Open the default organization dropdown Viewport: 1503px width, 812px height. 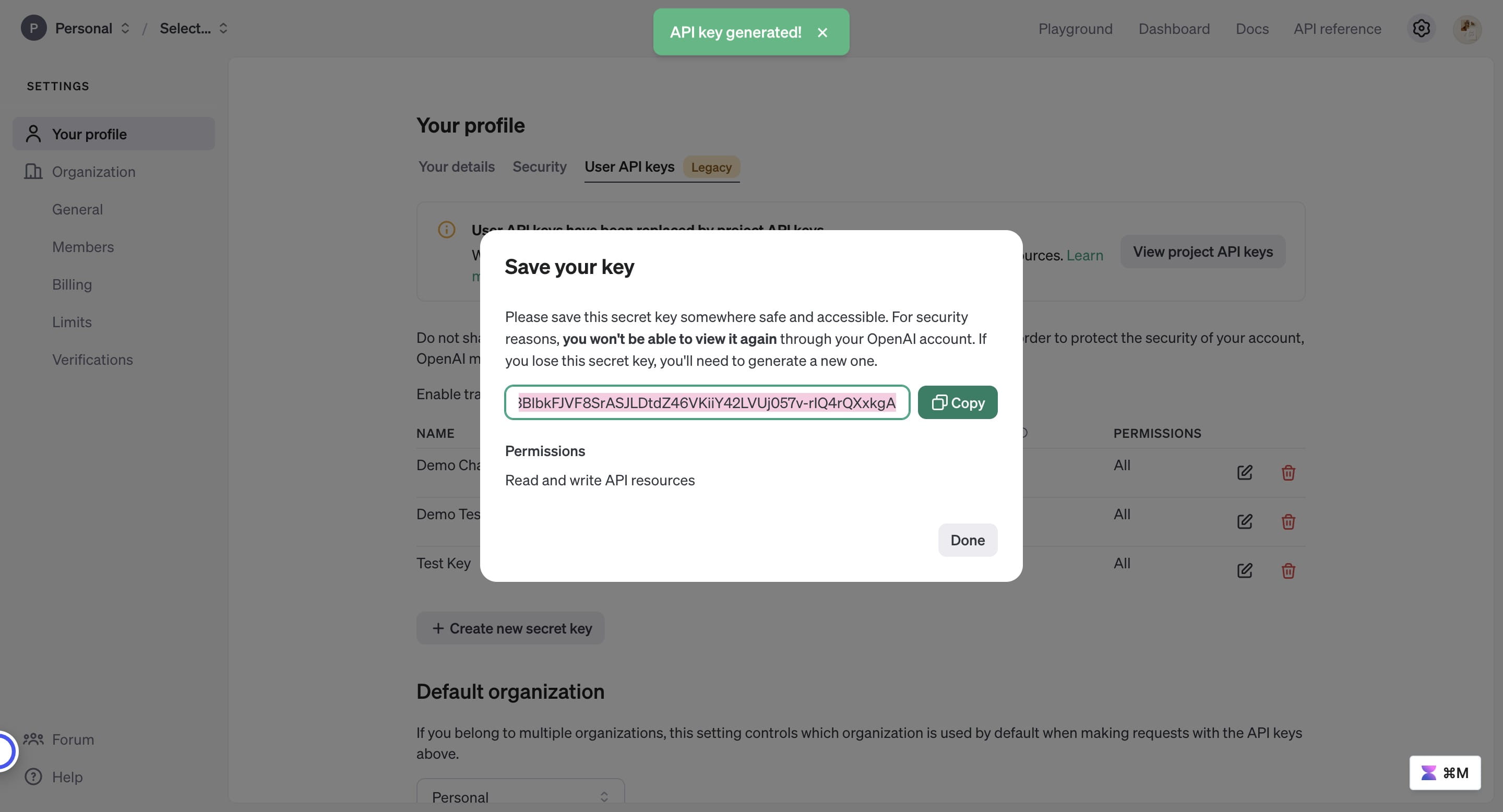point(520,796)
